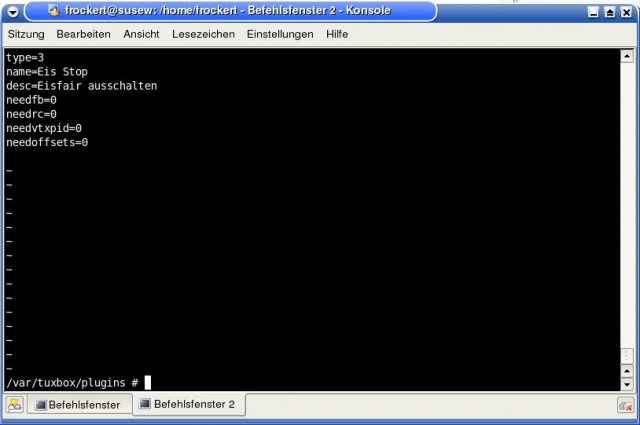The image size is (640, 425).
Task: Open the Einstellungen menu
Action: (x=280, y=34)
